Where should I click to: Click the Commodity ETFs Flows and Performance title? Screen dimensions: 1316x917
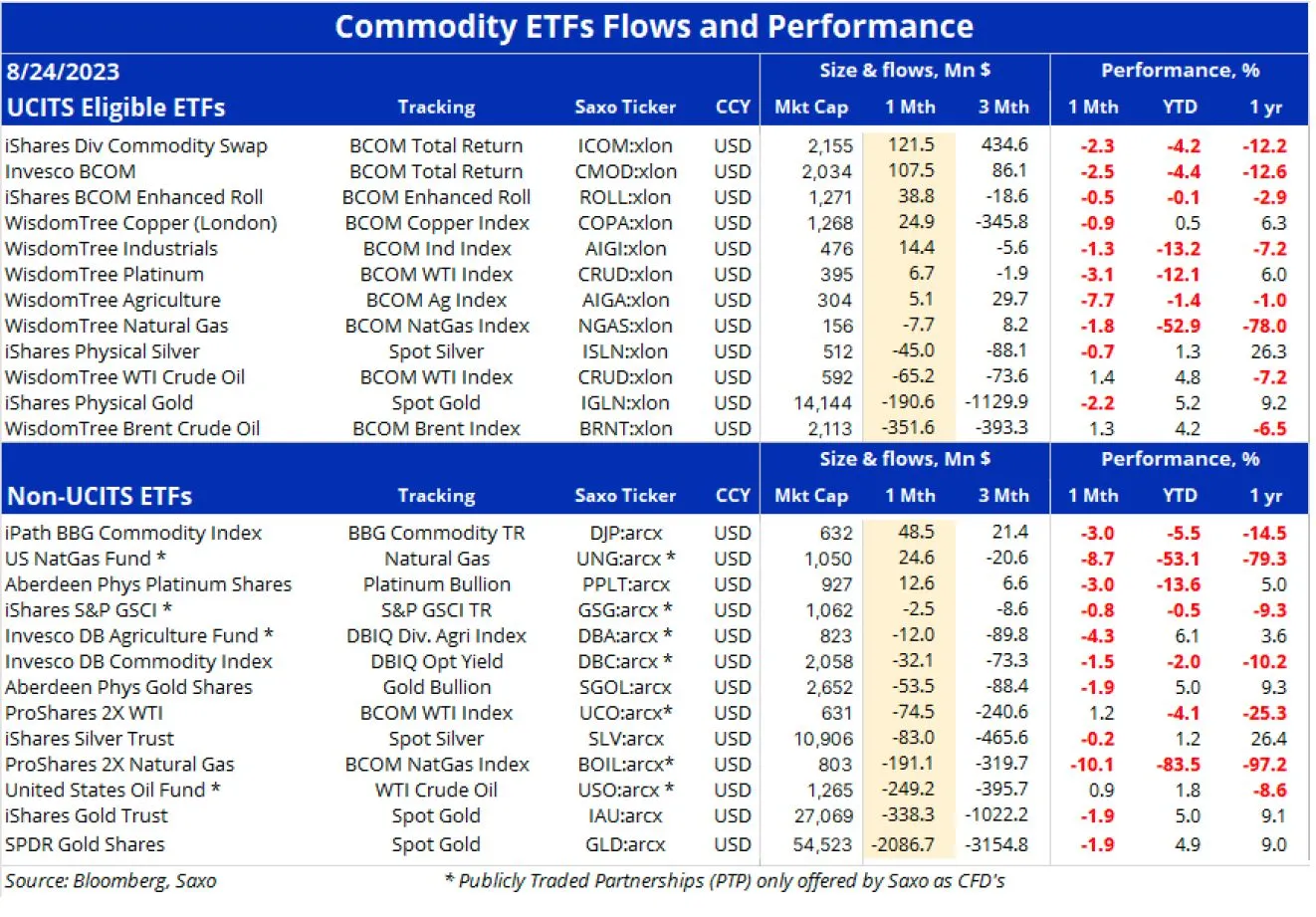point(654,27)
